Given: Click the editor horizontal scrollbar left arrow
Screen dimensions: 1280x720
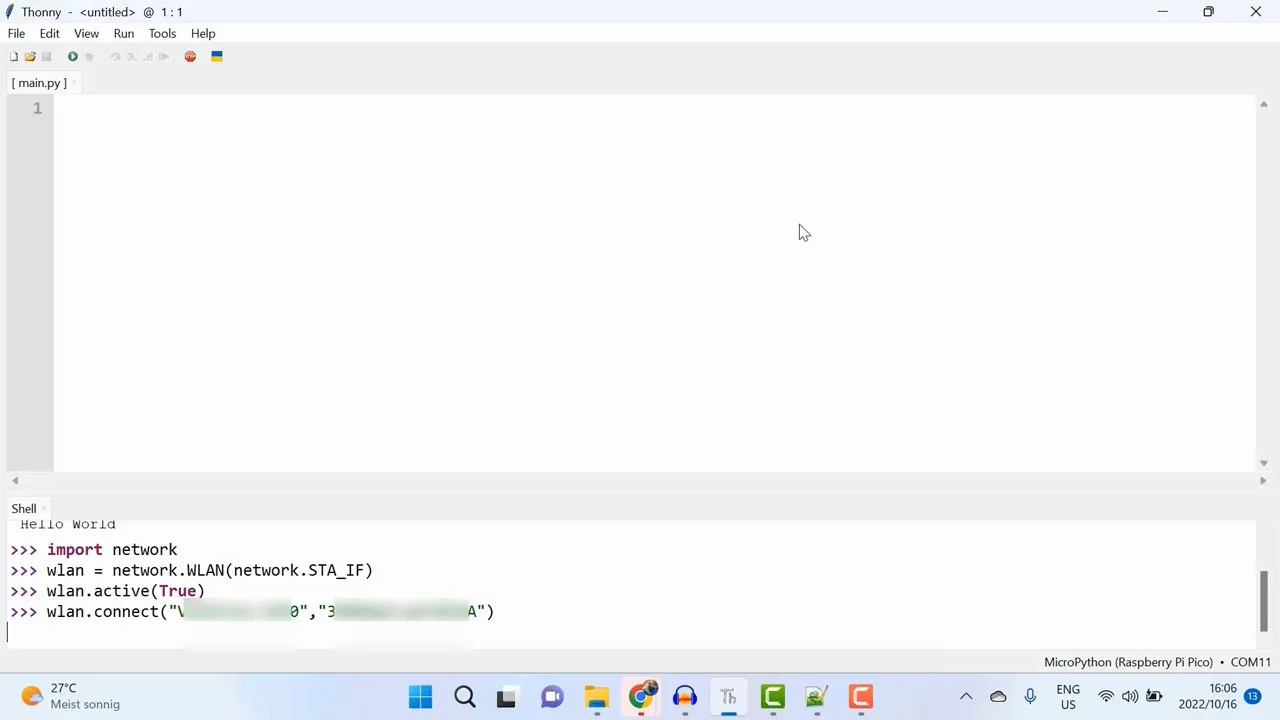Looking at the screenshot, I should [15, 481].
